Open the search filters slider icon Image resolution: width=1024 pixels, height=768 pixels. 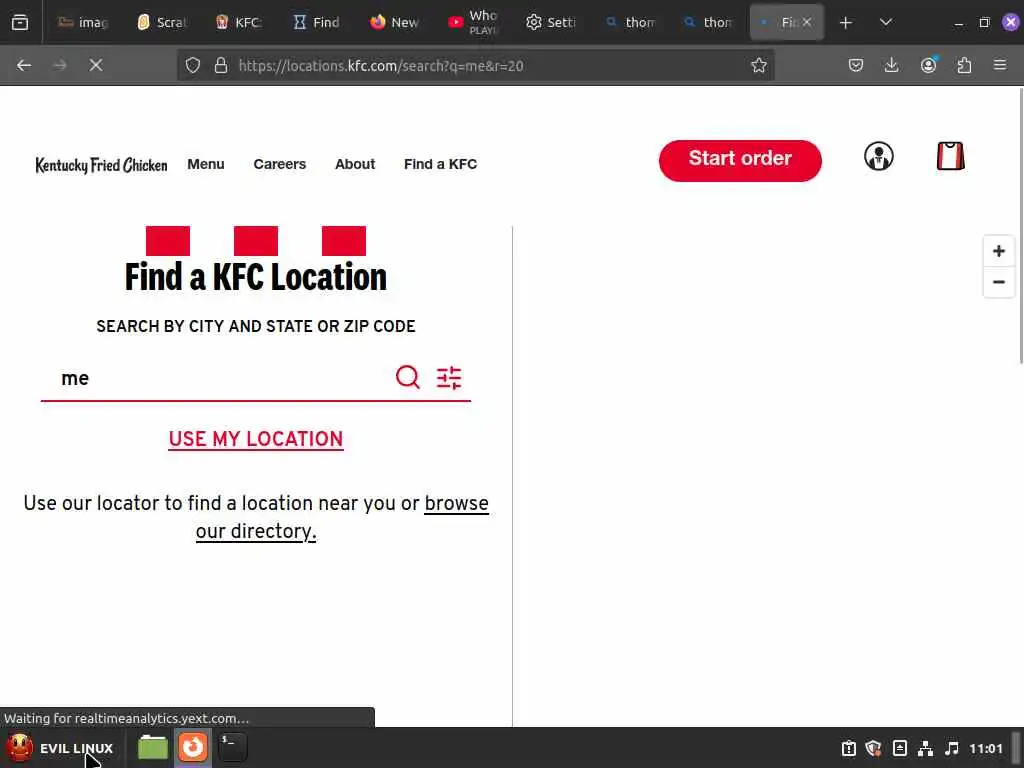pos(449,377)
